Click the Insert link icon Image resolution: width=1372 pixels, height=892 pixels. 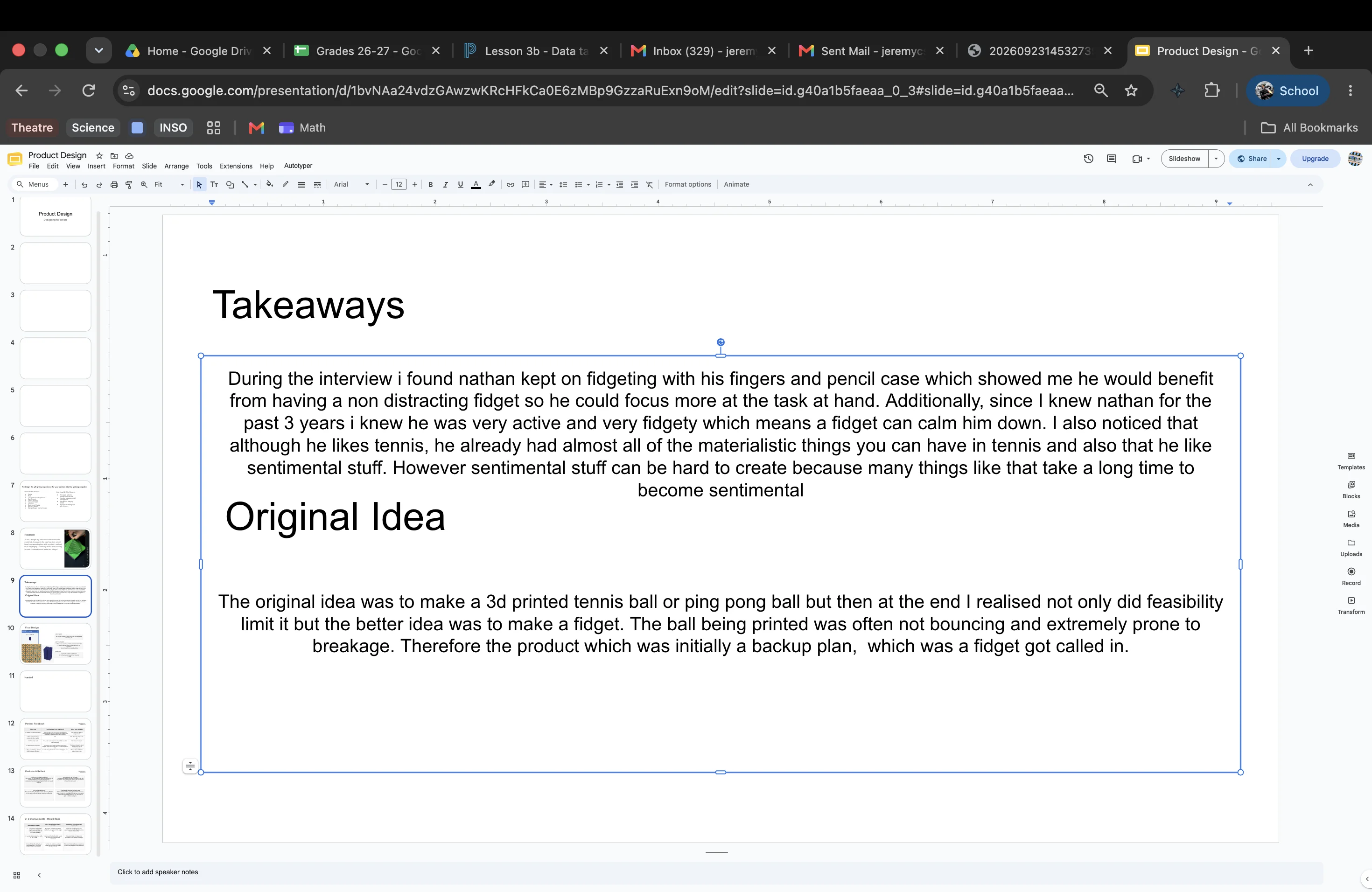510,185
